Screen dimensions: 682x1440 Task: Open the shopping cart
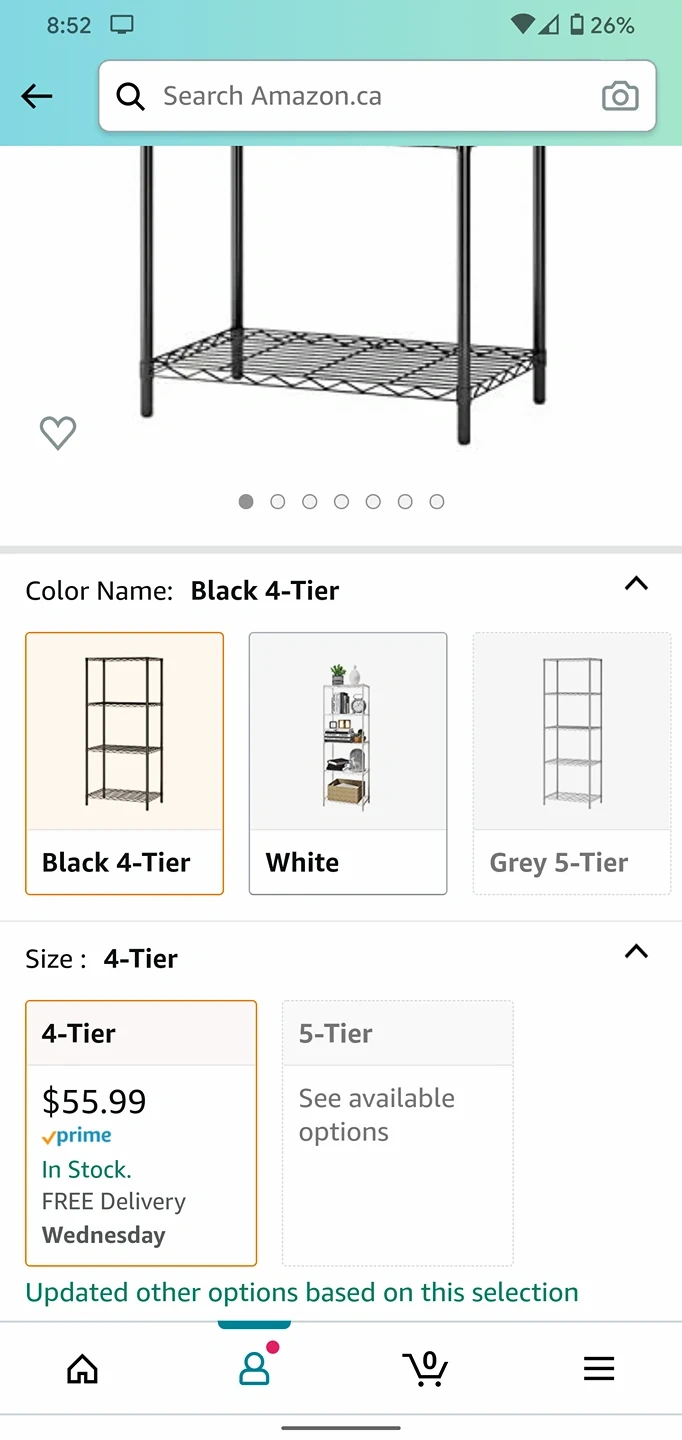point(426,1368)
